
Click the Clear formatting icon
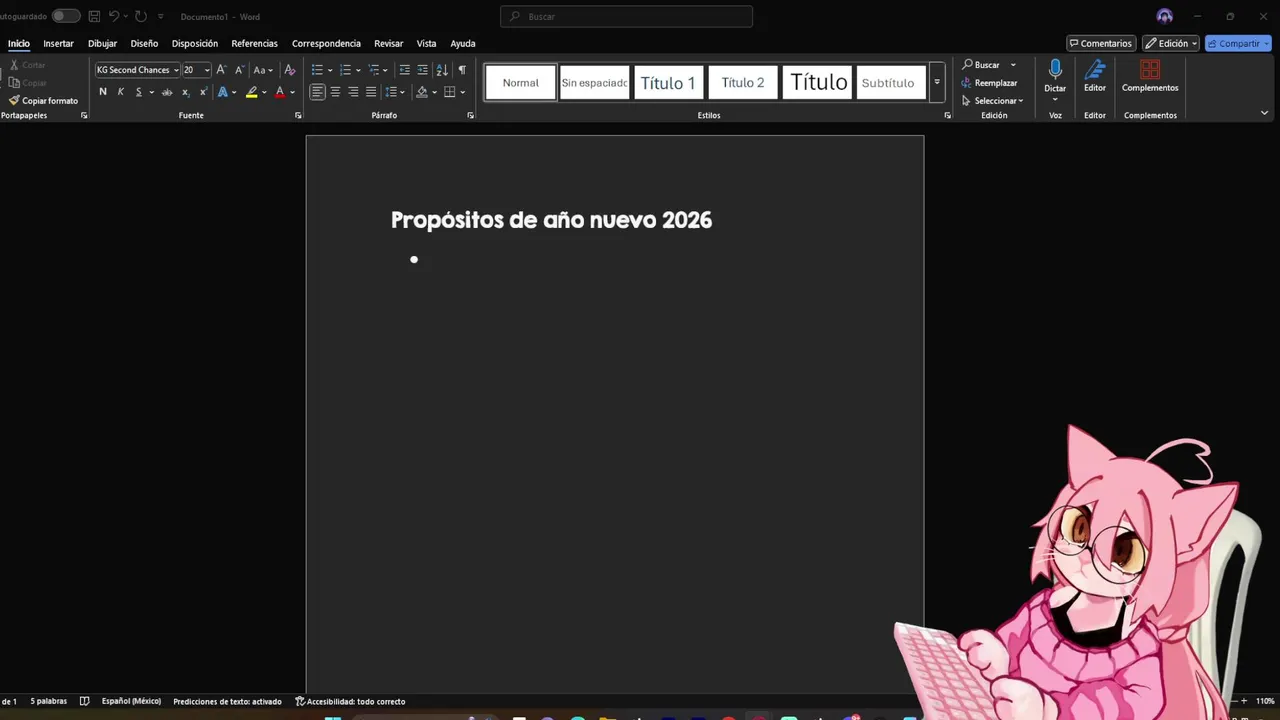coord(290,70)
